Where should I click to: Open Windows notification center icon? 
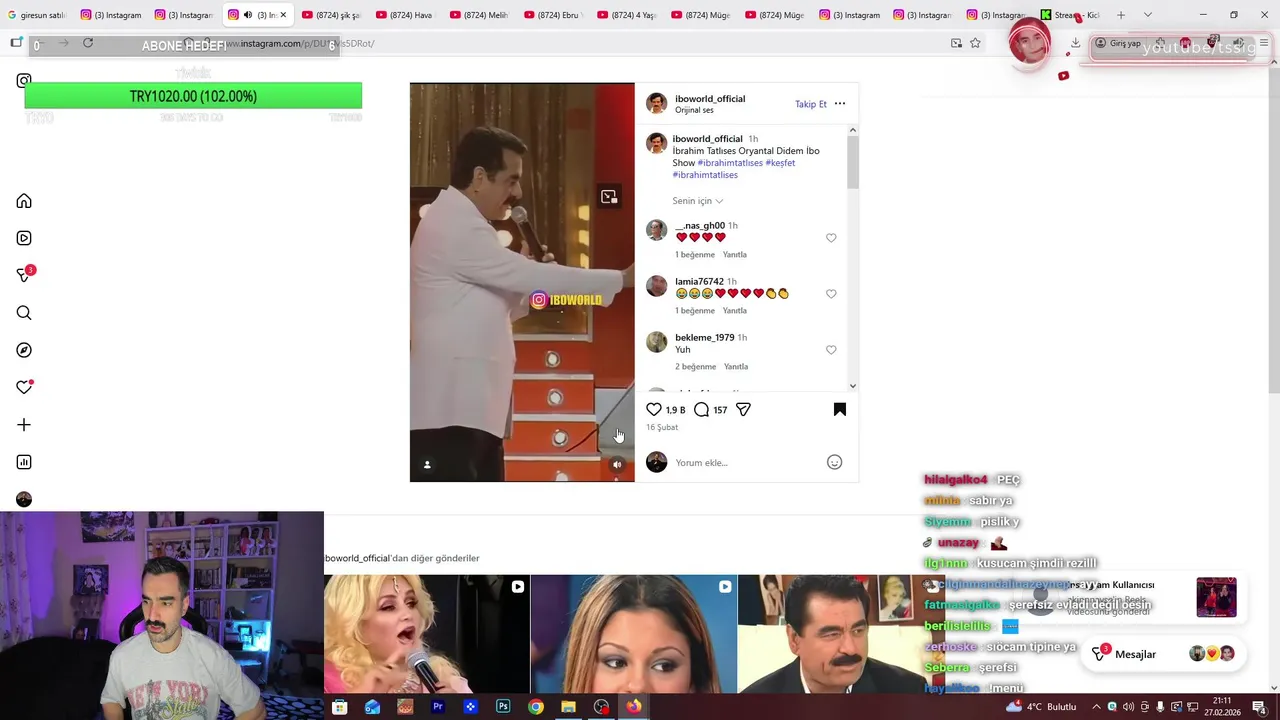1259,707
